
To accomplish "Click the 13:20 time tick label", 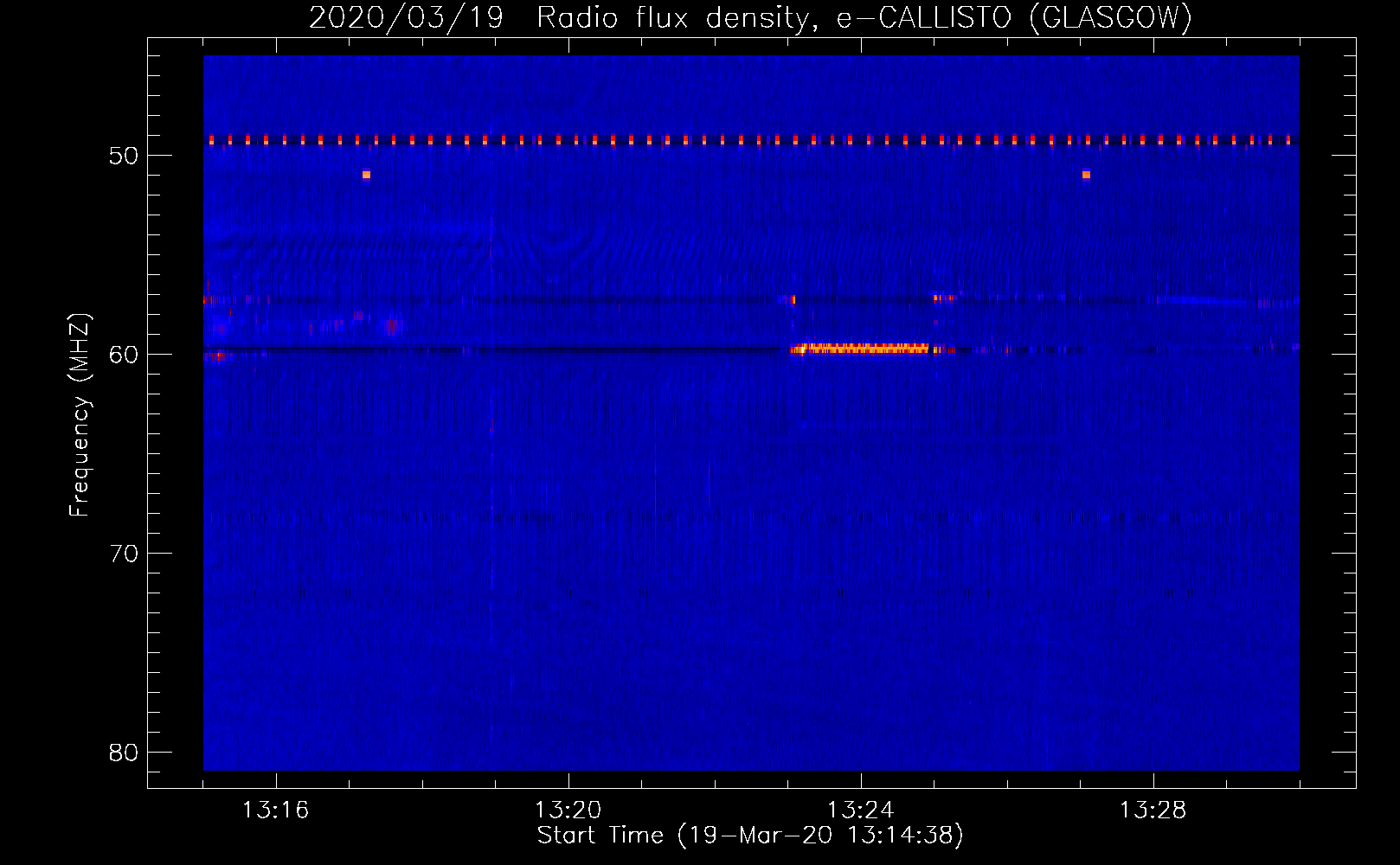I will (568, 811).
